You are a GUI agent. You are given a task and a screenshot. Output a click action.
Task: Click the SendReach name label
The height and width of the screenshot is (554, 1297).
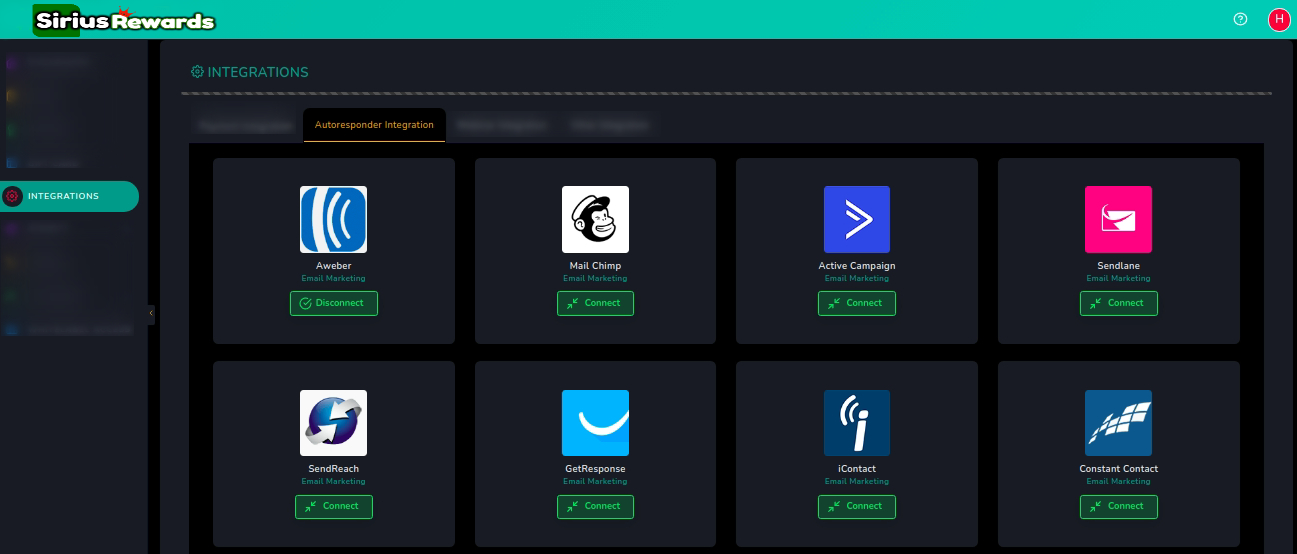pyautogui.click(x=334, y=469)
